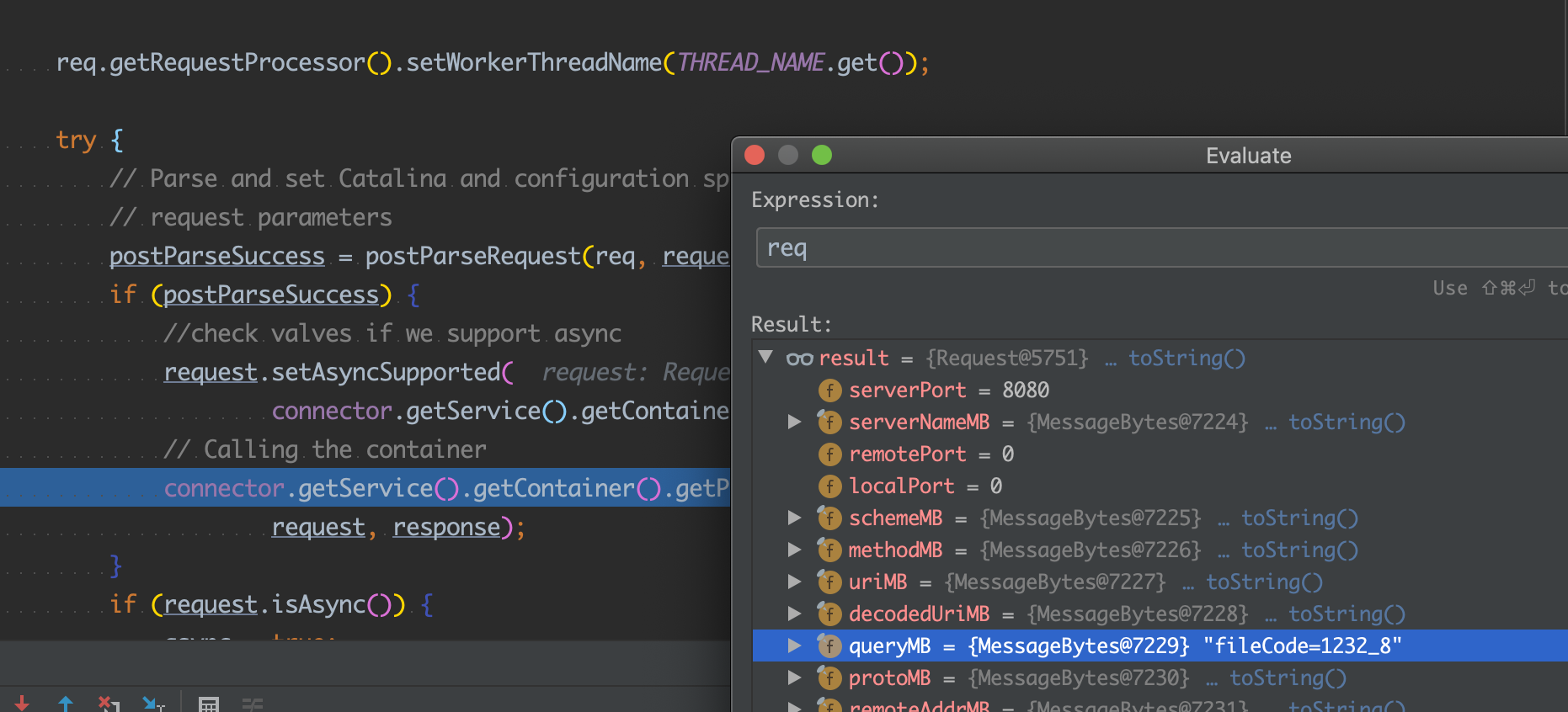Viewport: 1568px width, 712px height.
Task: Click the field icon next to remotePort
Action: pos(829,454)
